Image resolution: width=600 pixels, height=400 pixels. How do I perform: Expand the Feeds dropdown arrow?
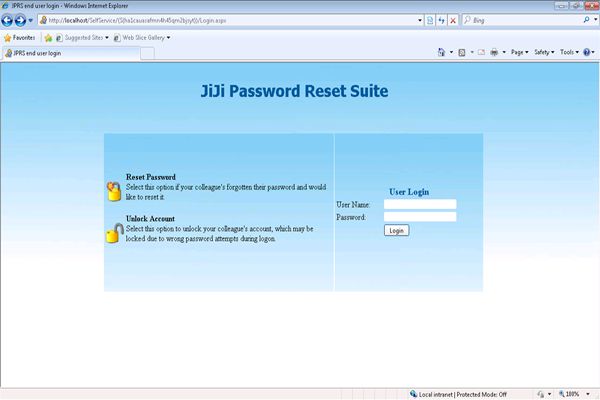(472, 52)
